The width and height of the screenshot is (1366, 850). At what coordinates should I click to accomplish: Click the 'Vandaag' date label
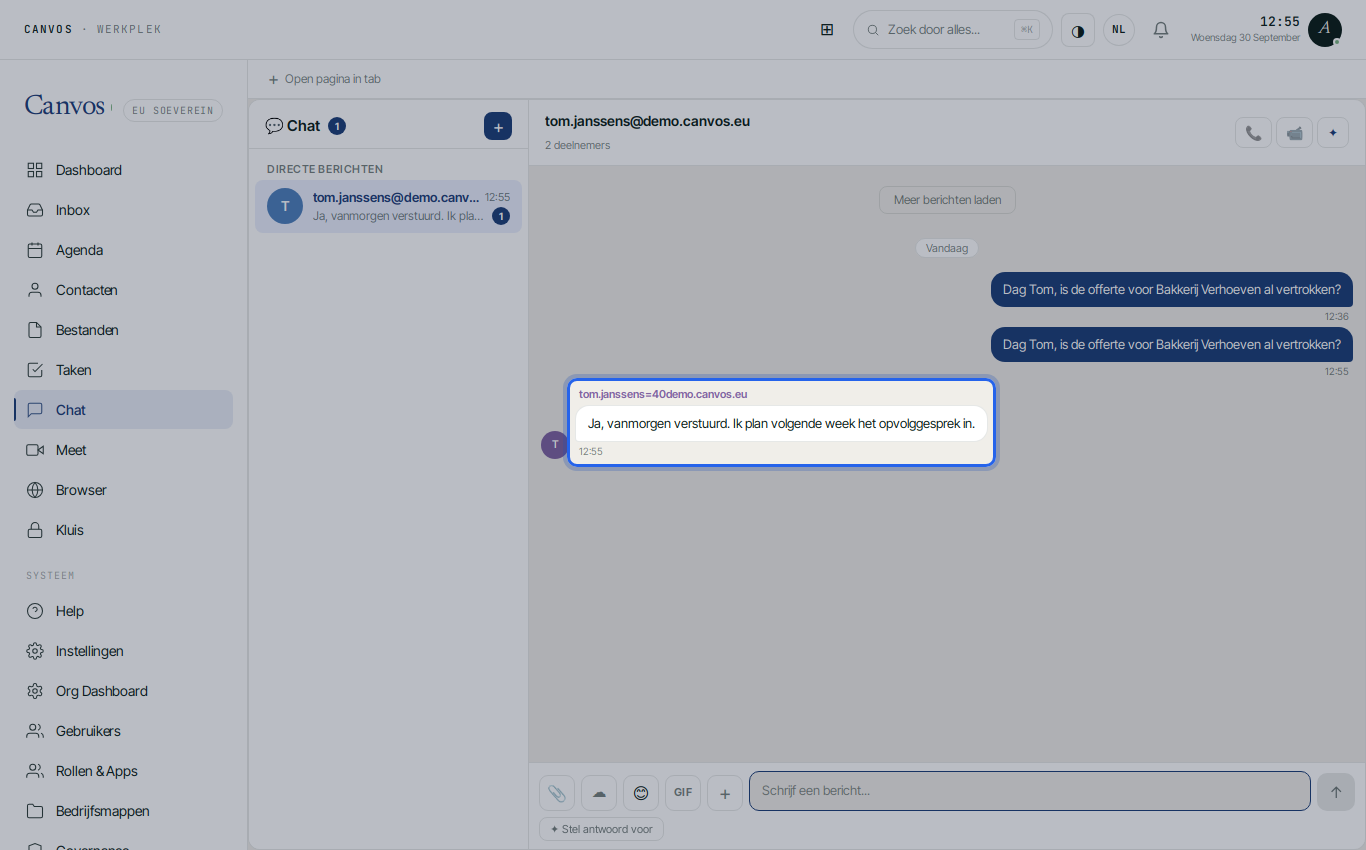(947, 248)
